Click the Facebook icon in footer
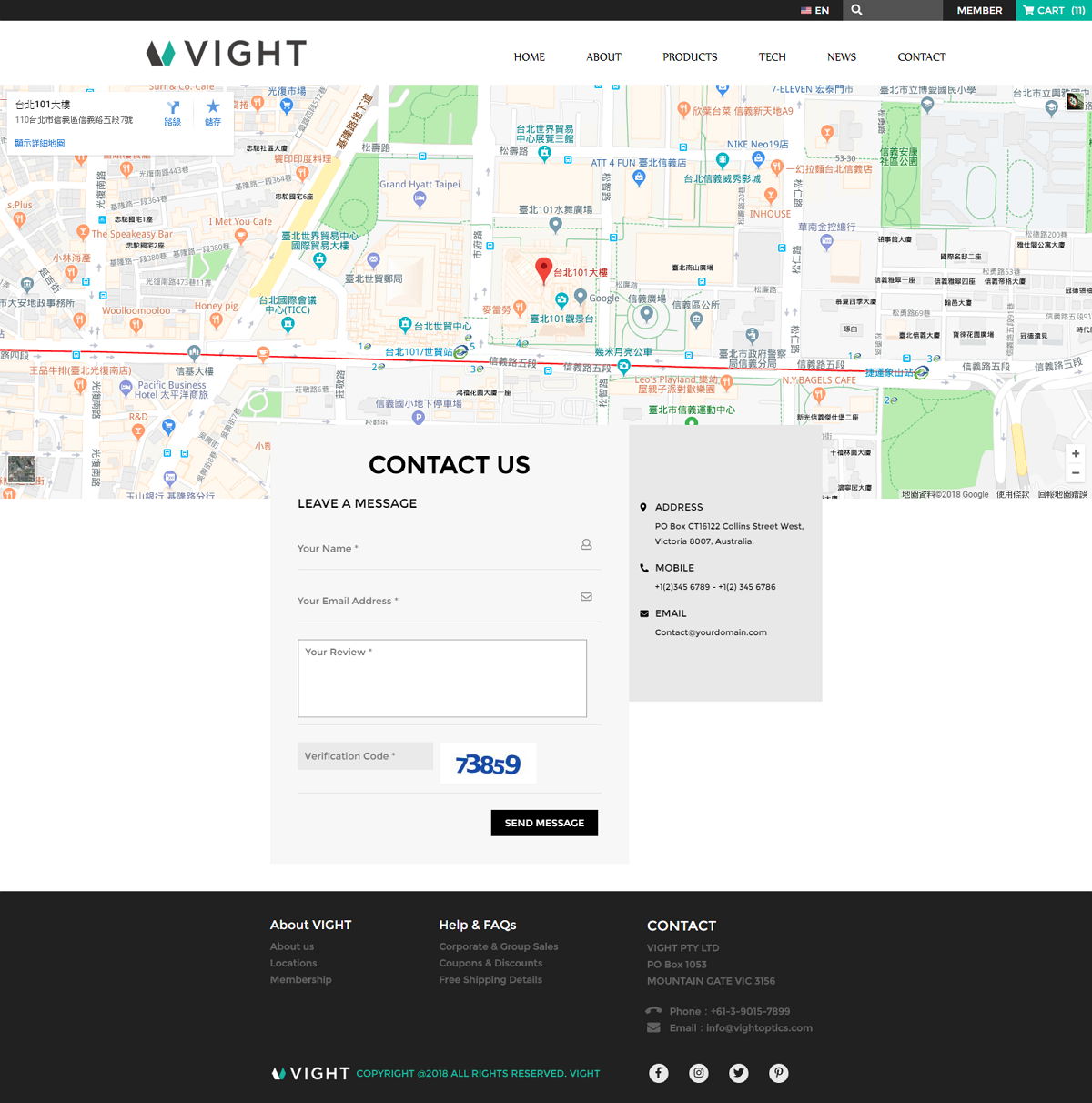 [659, 1073]
